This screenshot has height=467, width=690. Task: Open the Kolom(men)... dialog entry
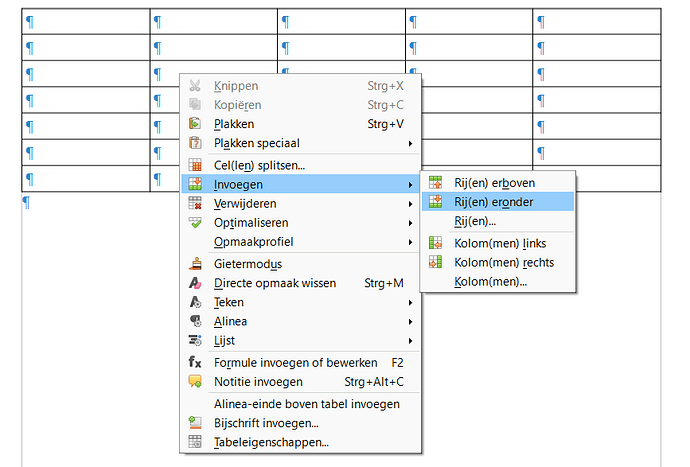(498, 282)
